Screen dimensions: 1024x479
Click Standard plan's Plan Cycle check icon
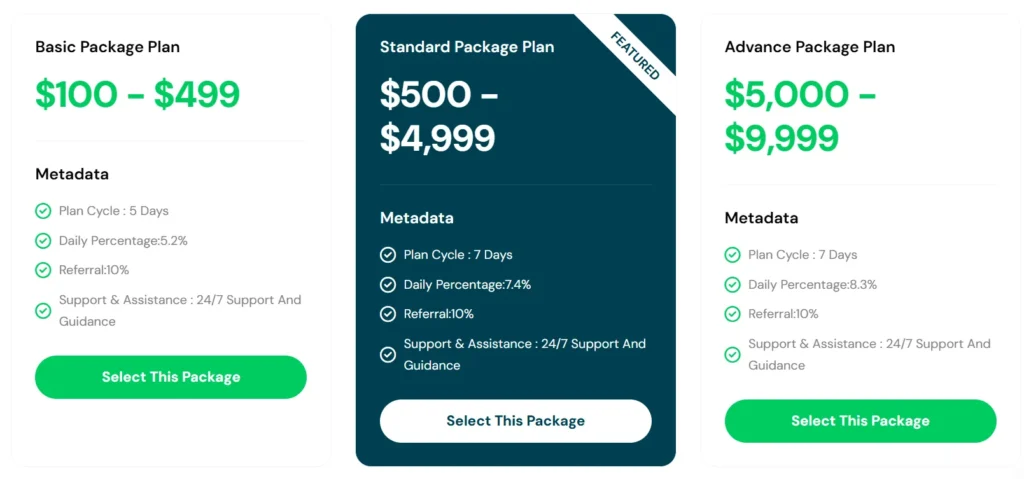click(388, 255)
